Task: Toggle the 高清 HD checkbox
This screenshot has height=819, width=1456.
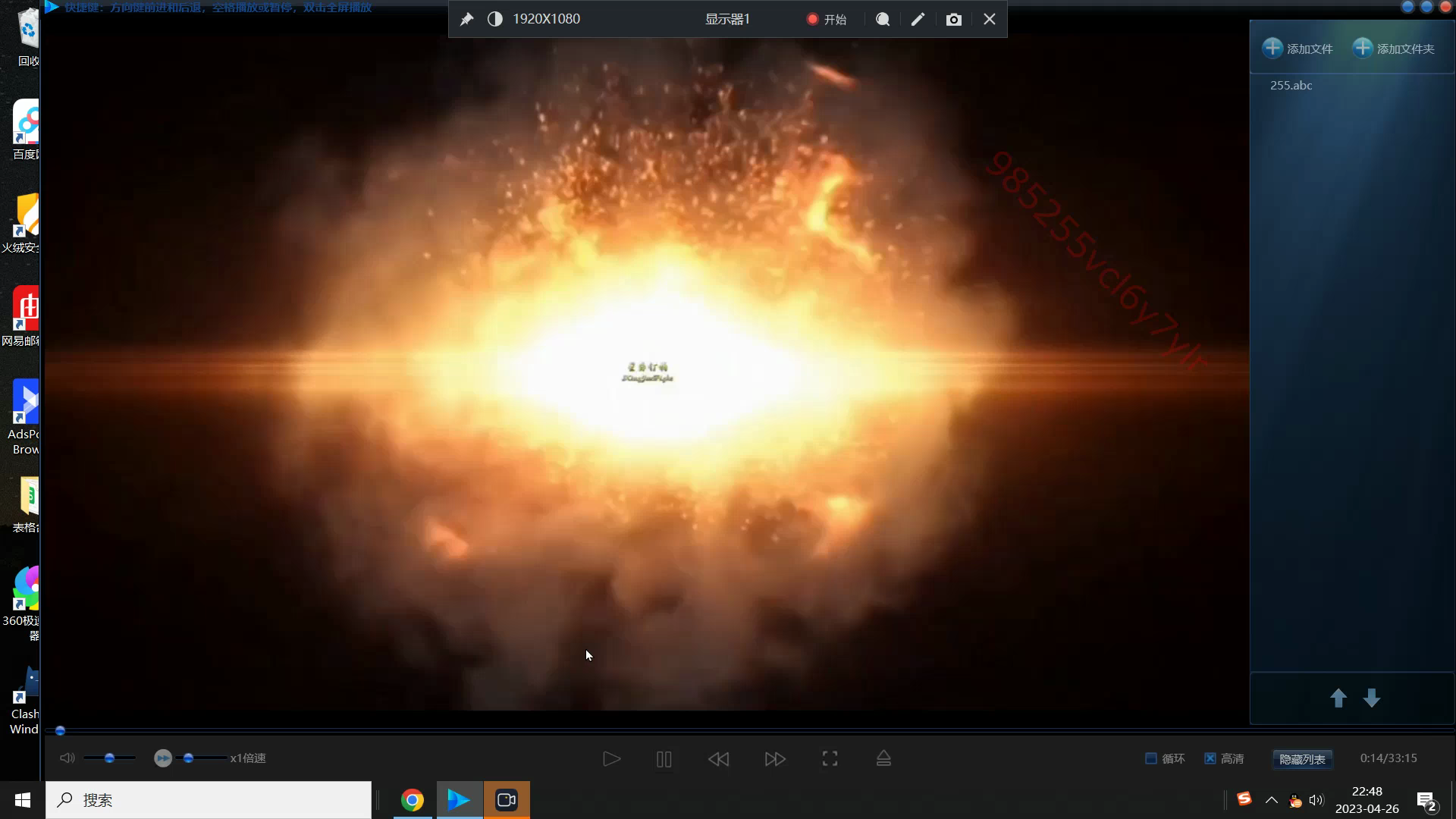Action: (x=1210, y=758)
